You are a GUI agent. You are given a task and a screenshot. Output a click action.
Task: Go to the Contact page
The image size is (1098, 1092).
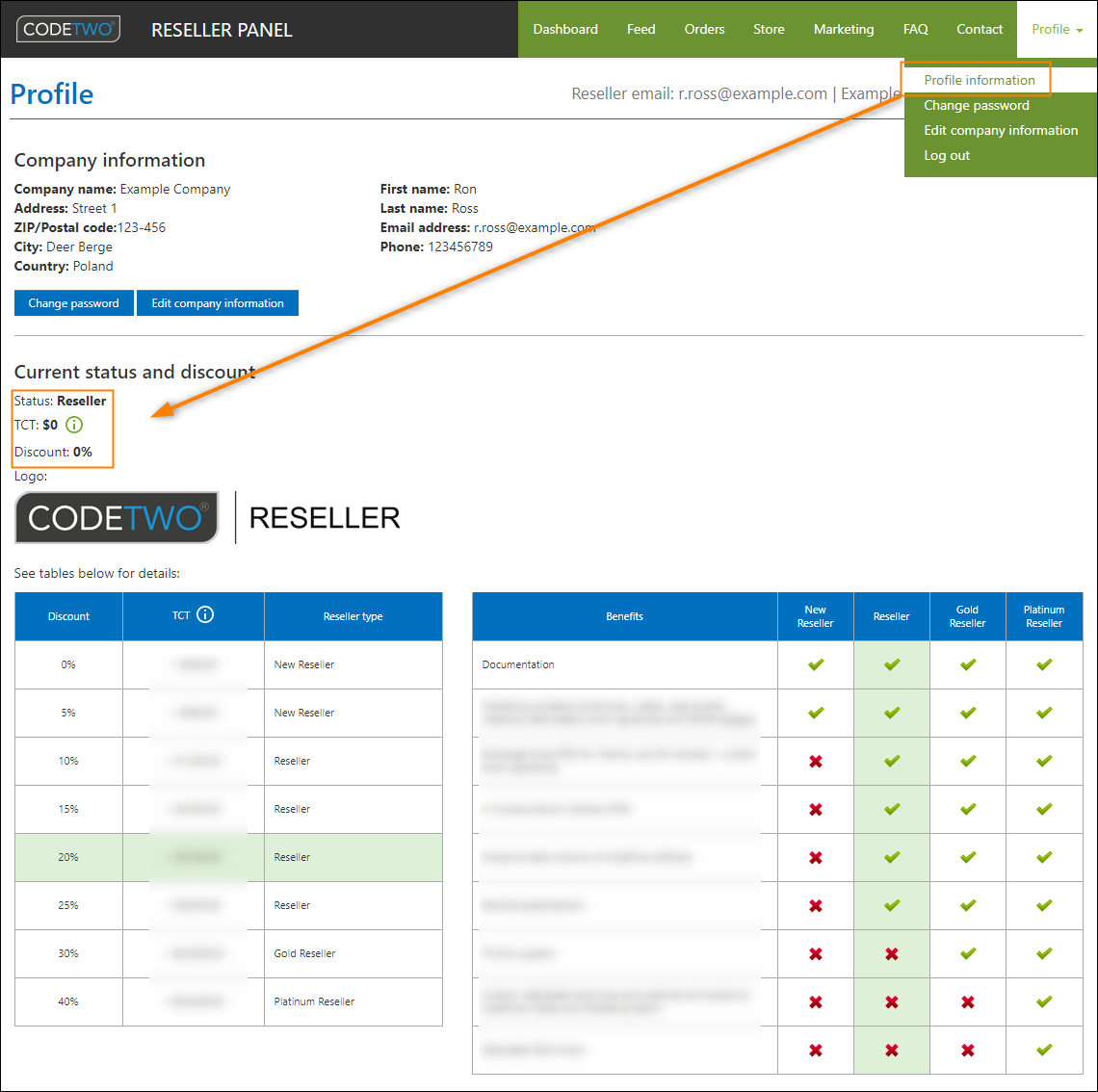[979, 30]
